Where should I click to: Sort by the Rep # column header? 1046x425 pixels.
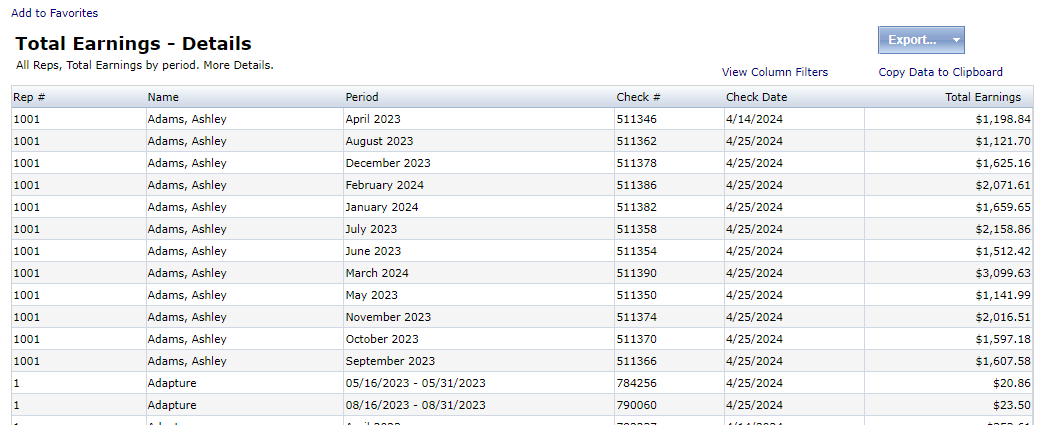pyautogui.click(x=29, y=97)
